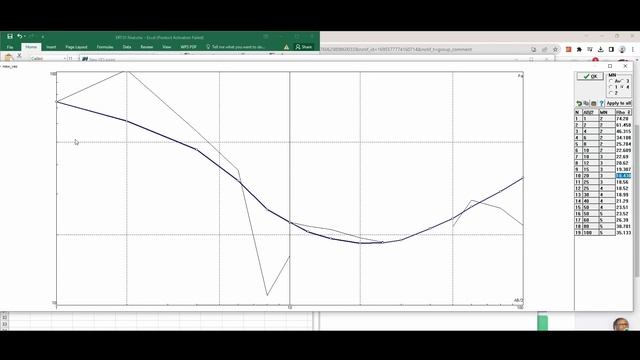Click the green undo arrow icon in dialog

click(x=579, y=104)
